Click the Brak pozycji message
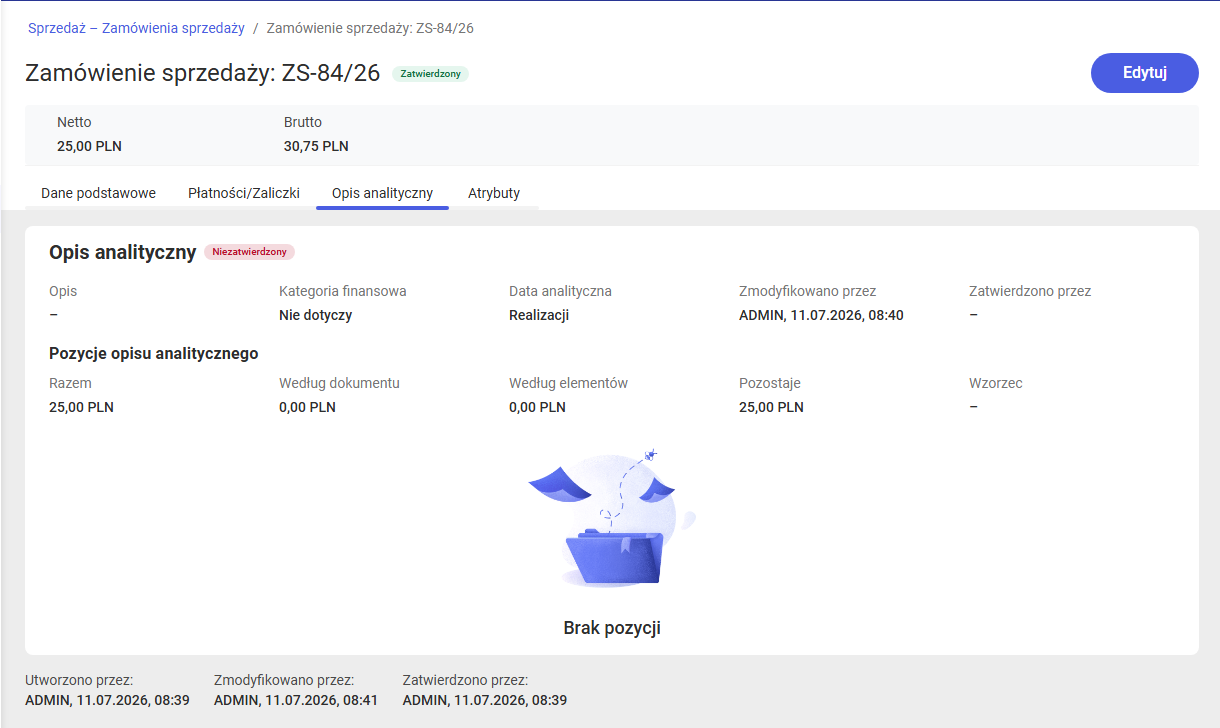This screenshot has width=1220, height=728. [612, 628]
